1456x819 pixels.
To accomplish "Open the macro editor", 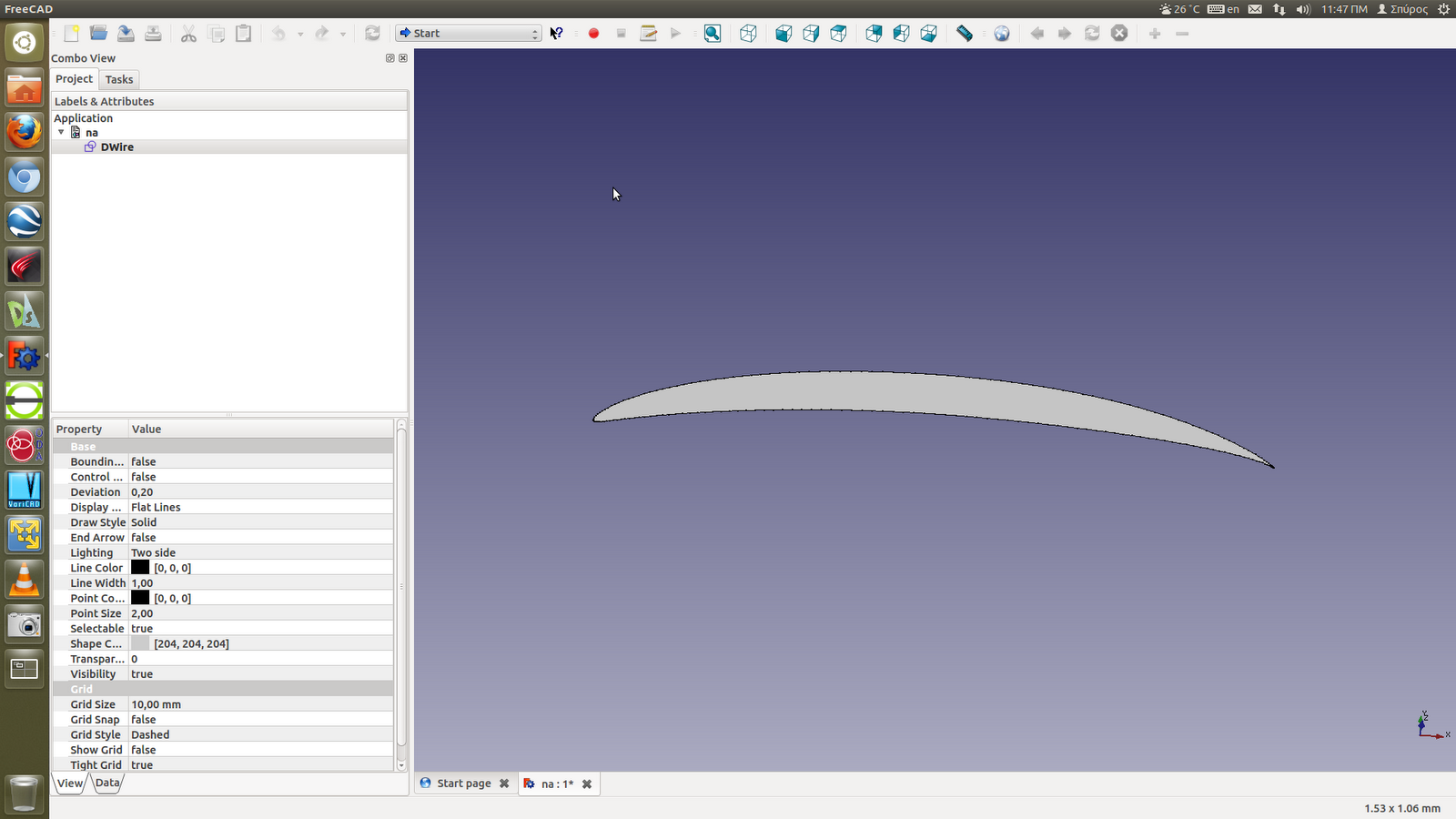I will 648,34.
